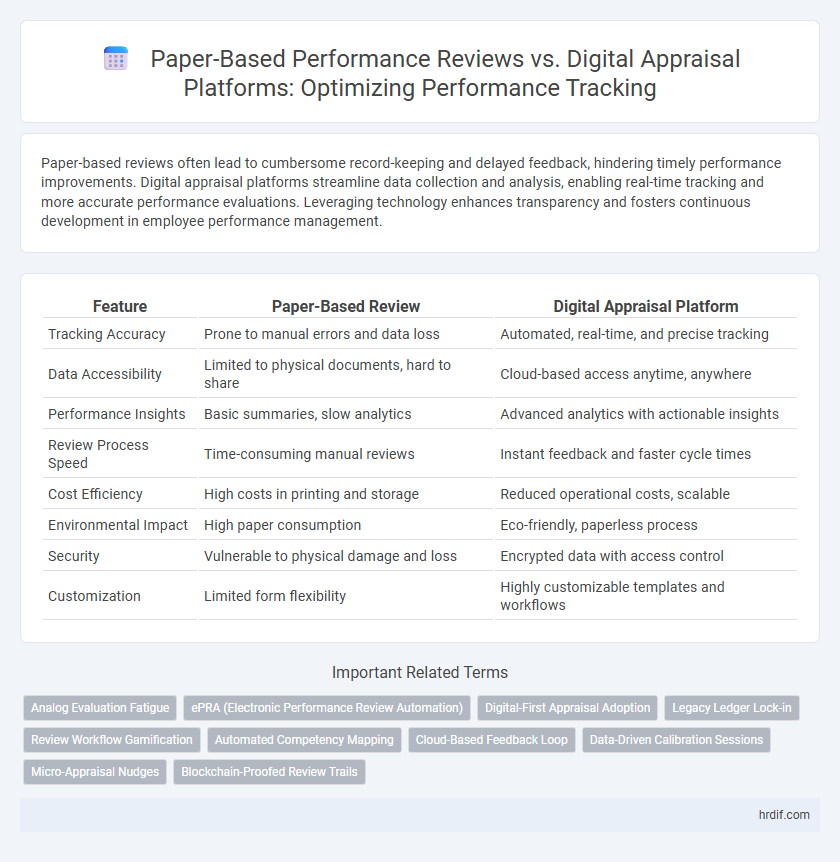Click 'Limited form flexibility' cell

(346, 596)
